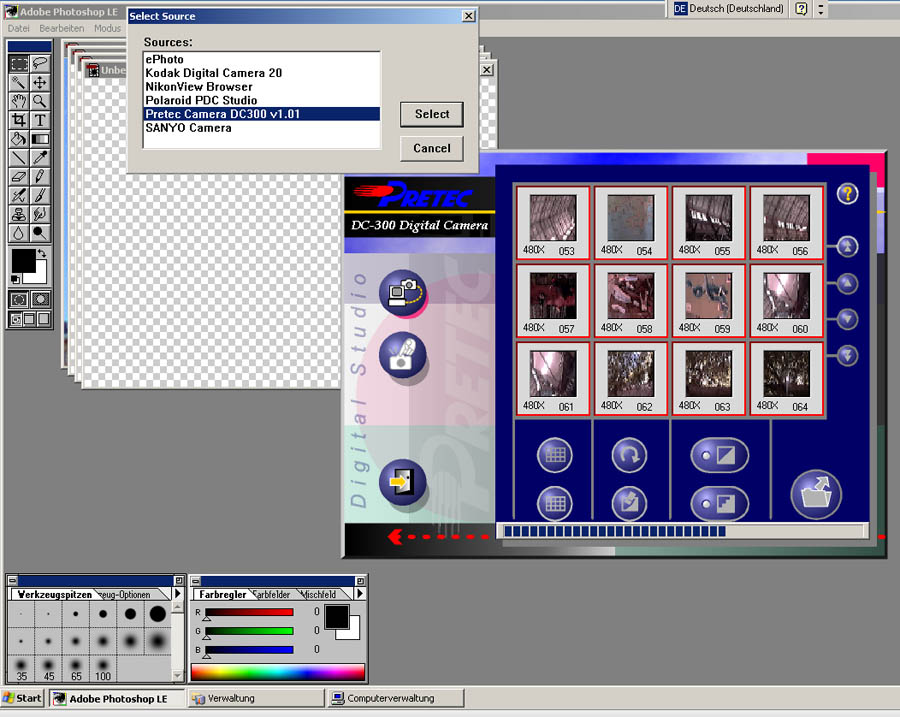
Task: Switch to Werkzeug-Optionen tab
Action: click(125, 595)
